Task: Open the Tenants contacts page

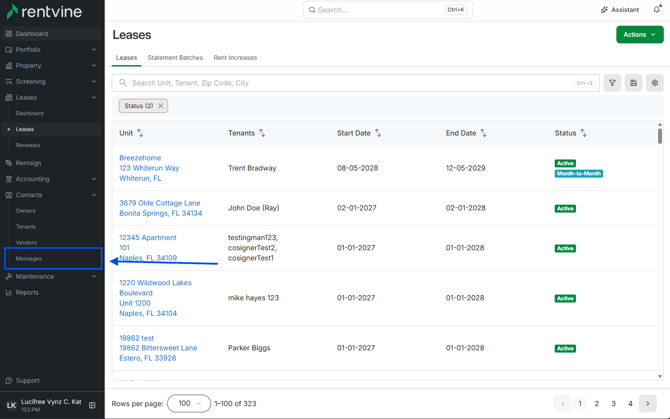Action: coord(26,227)
